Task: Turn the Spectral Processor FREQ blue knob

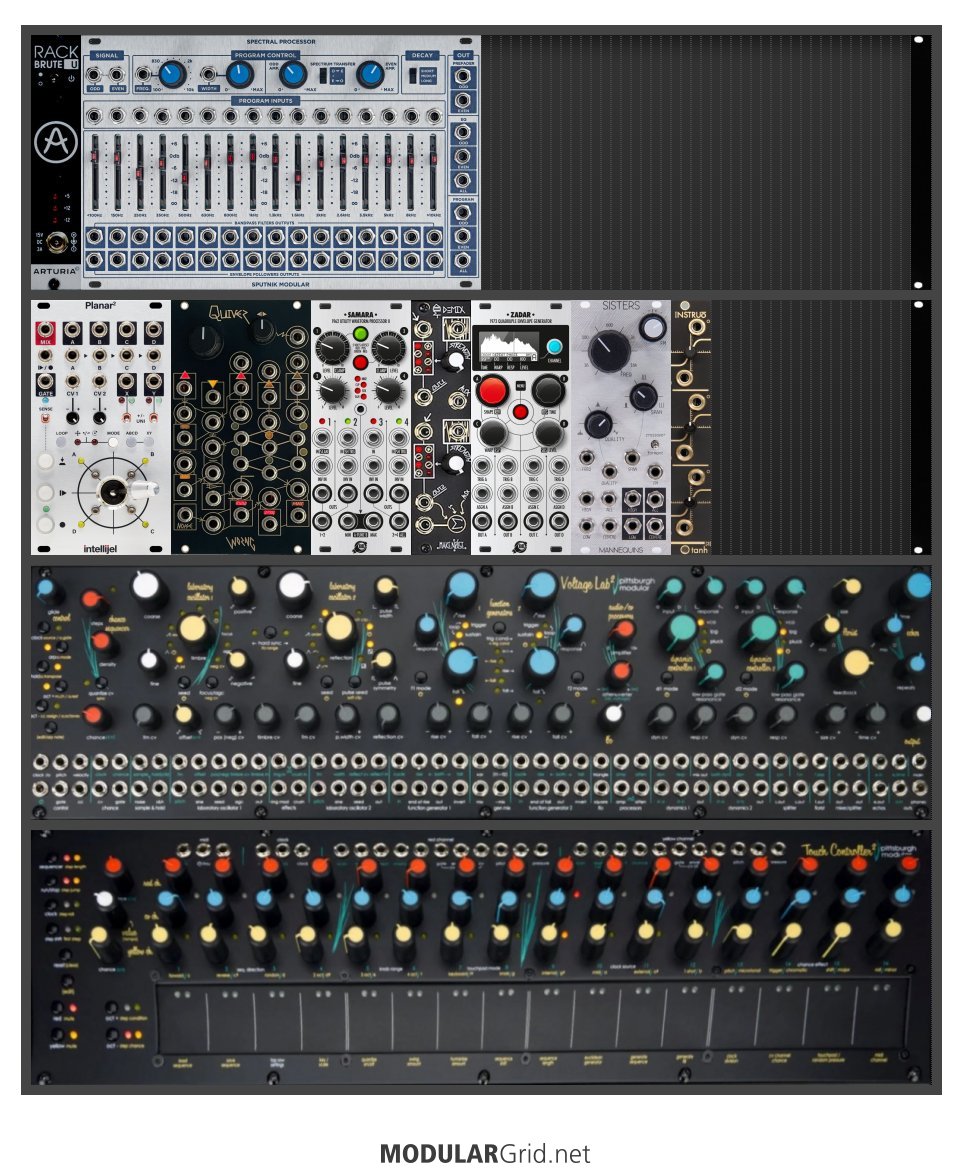Action: tap(172, 74)
